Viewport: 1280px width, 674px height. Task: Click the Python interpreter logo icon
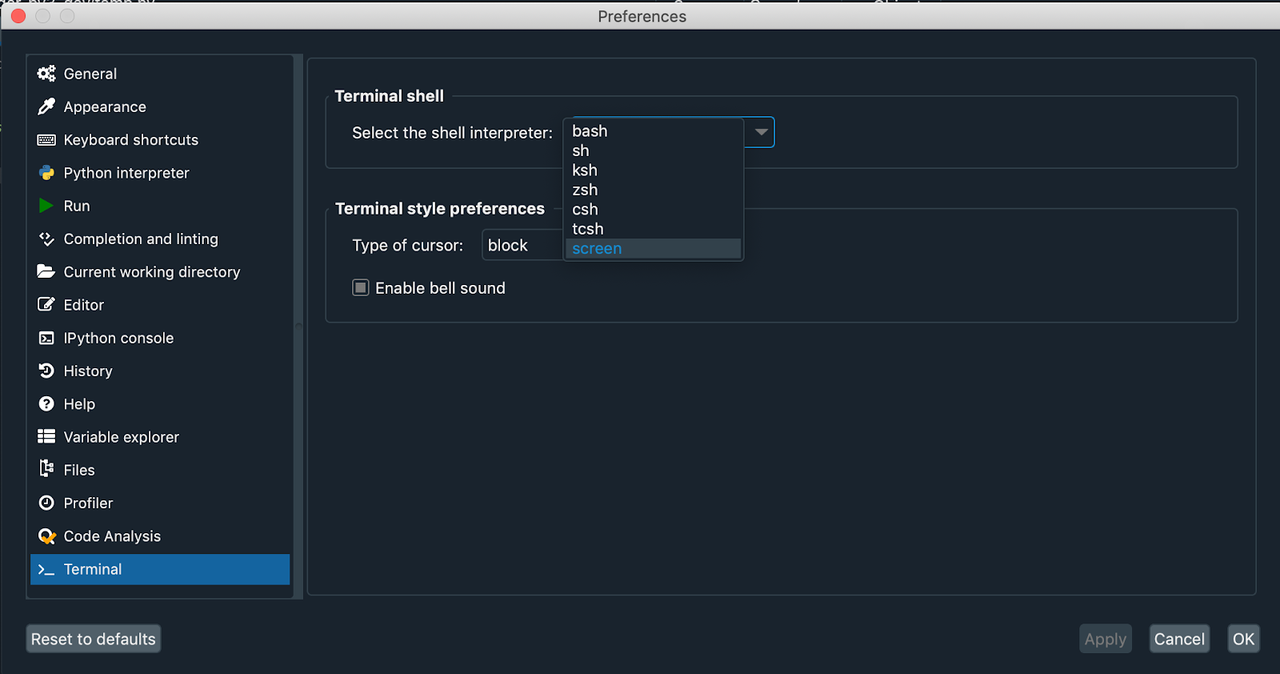[46, 173]
